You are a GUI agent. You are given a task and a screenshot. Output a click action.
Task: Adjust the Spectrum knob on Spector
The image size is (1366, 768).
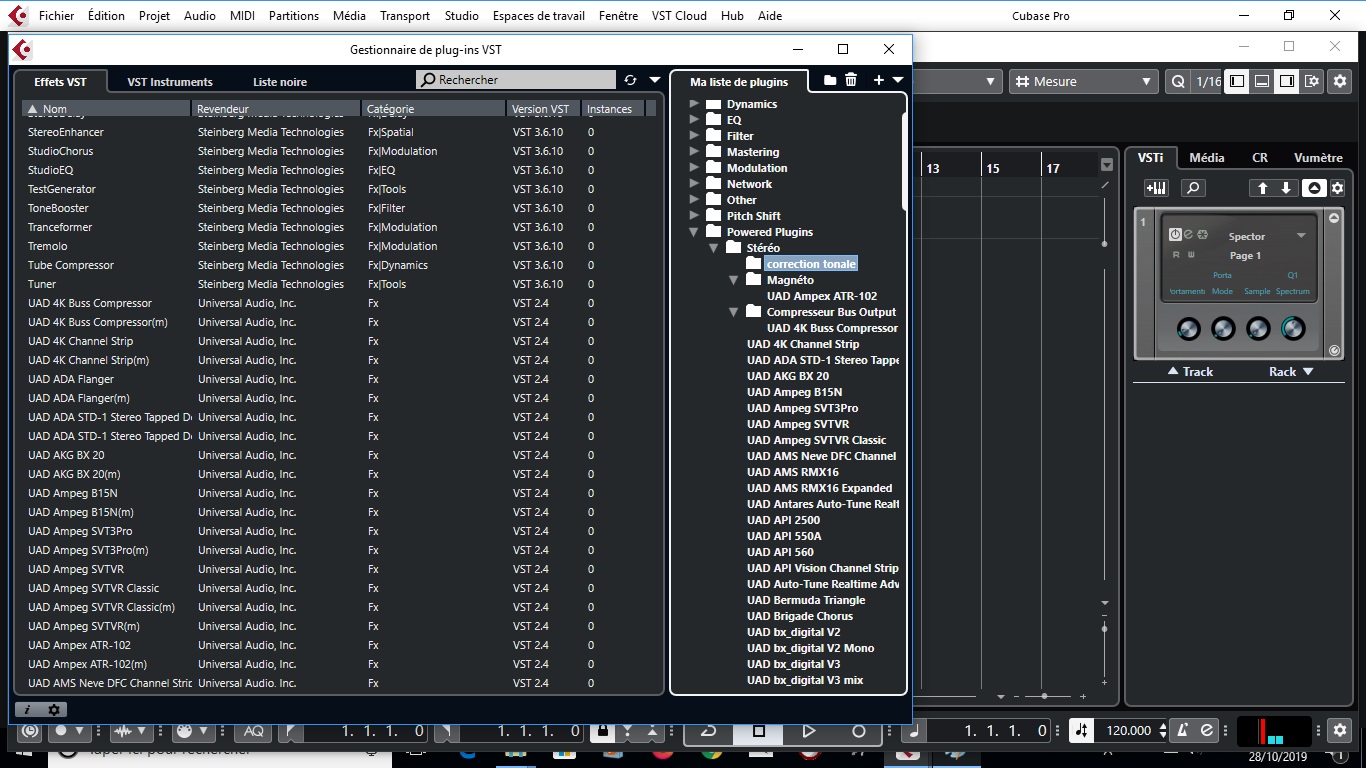pos(1292,328)
